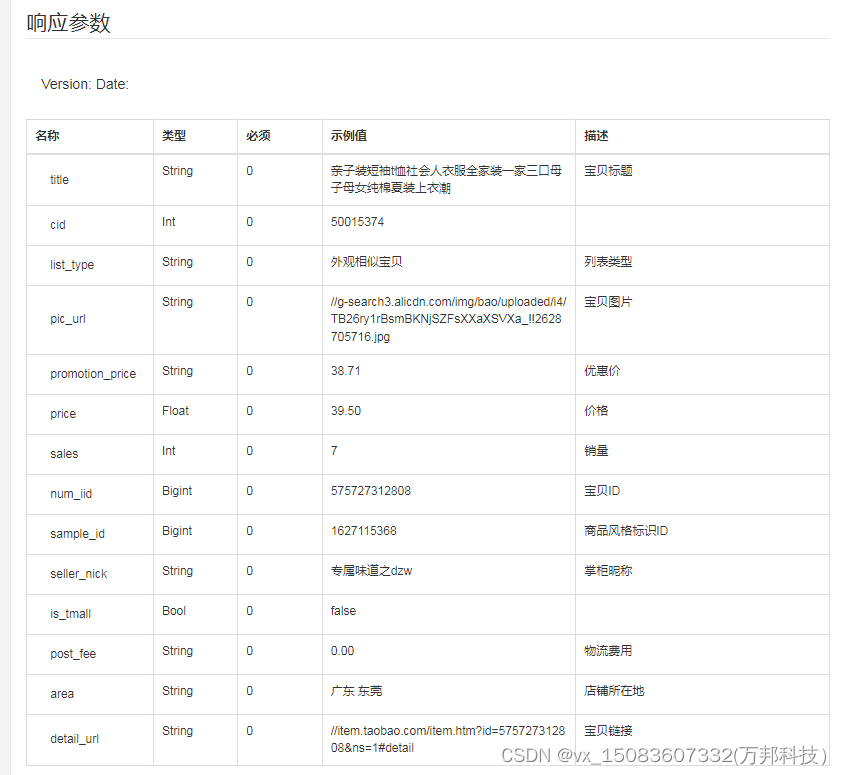
Task: Click the Bool type in is_tmall row
Action: (x=174, y=611)
